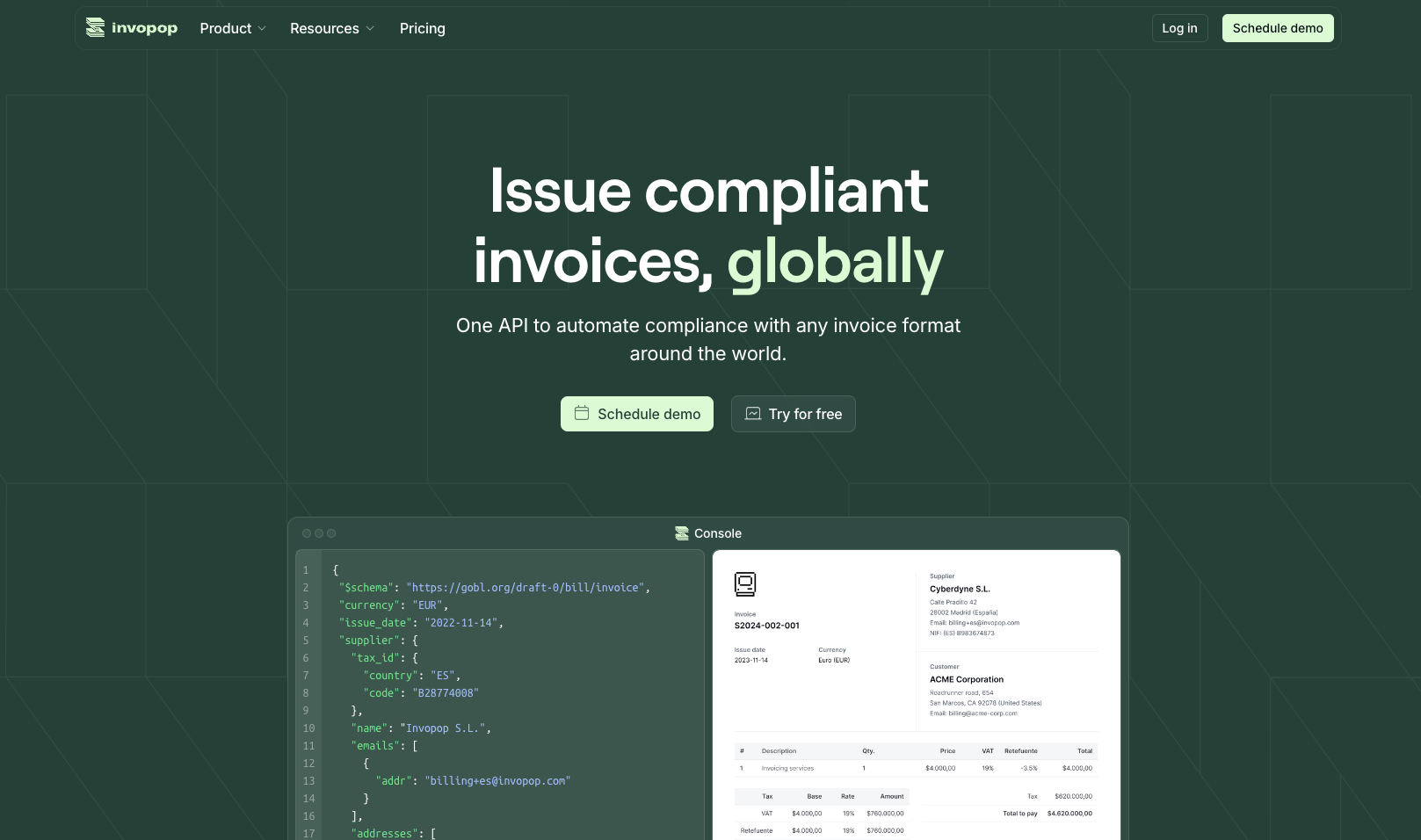Click the calendar icon inside Schedule demo button
This screenshot has height=840, width=1421.
(x=581, y=413)
